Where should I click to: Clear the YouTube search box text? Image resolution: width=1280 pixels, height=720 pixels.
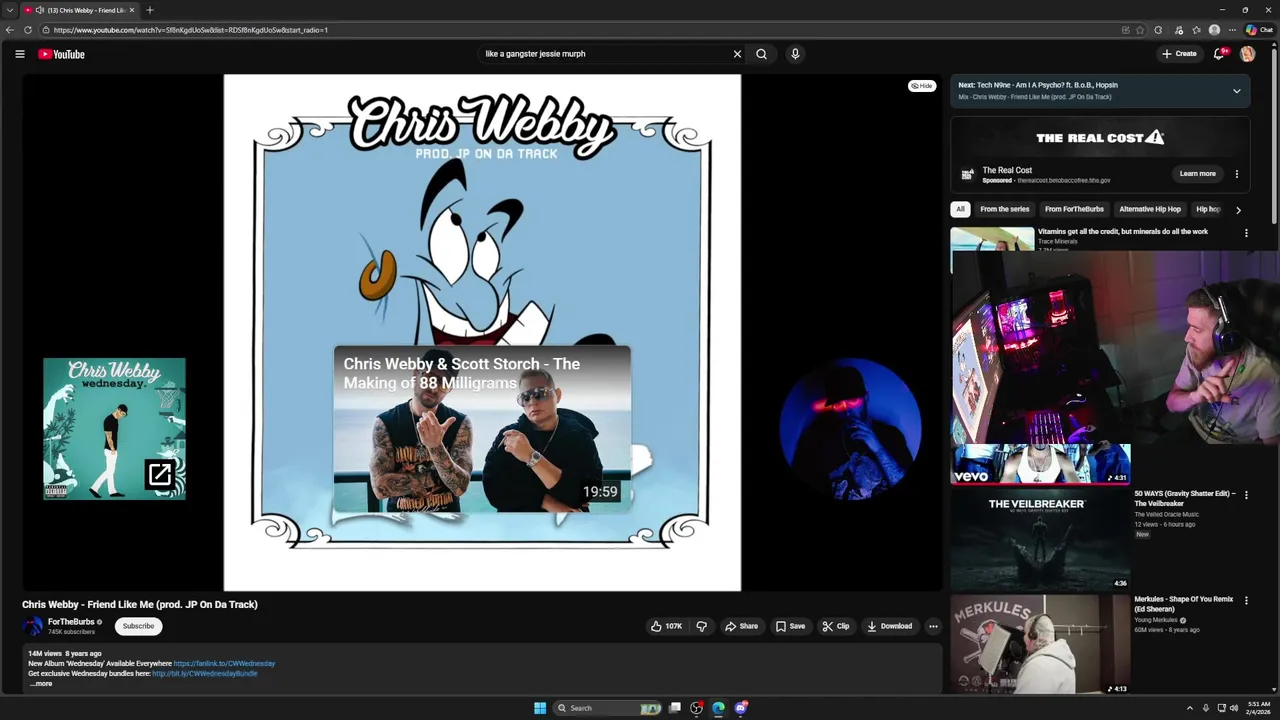[x=737, y=54]
